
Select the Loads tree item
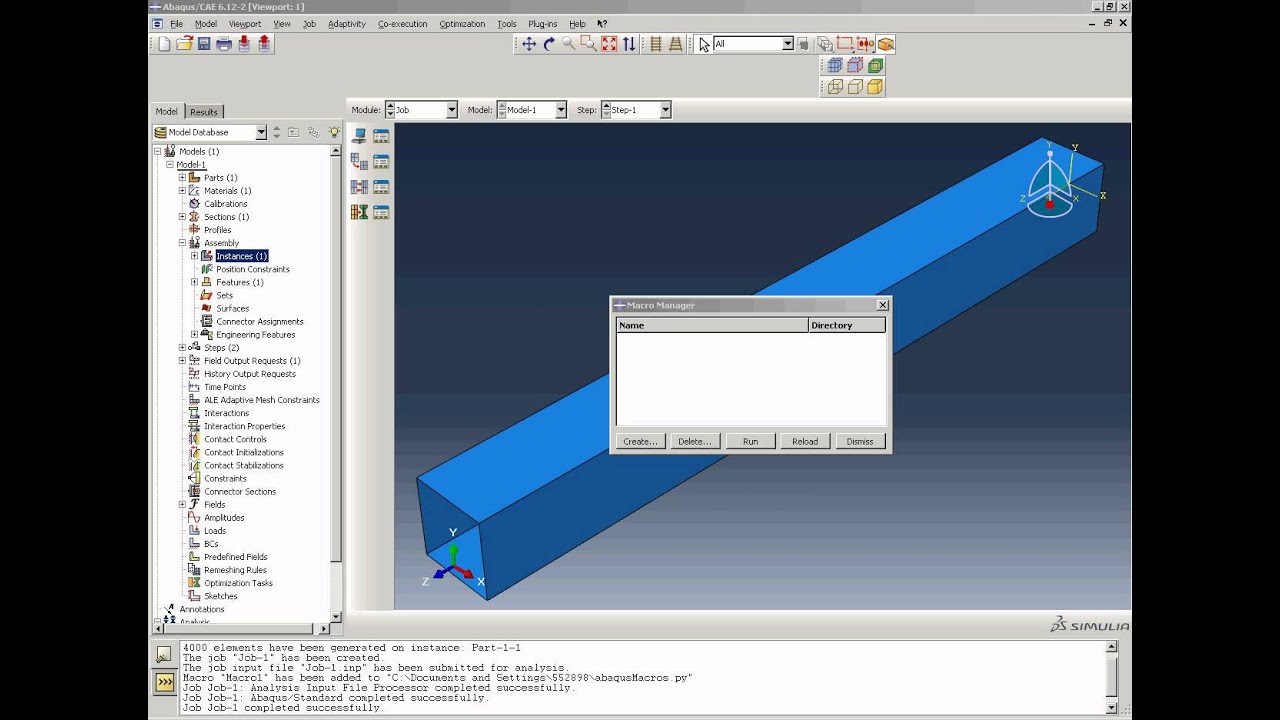[x=215, y=530]
